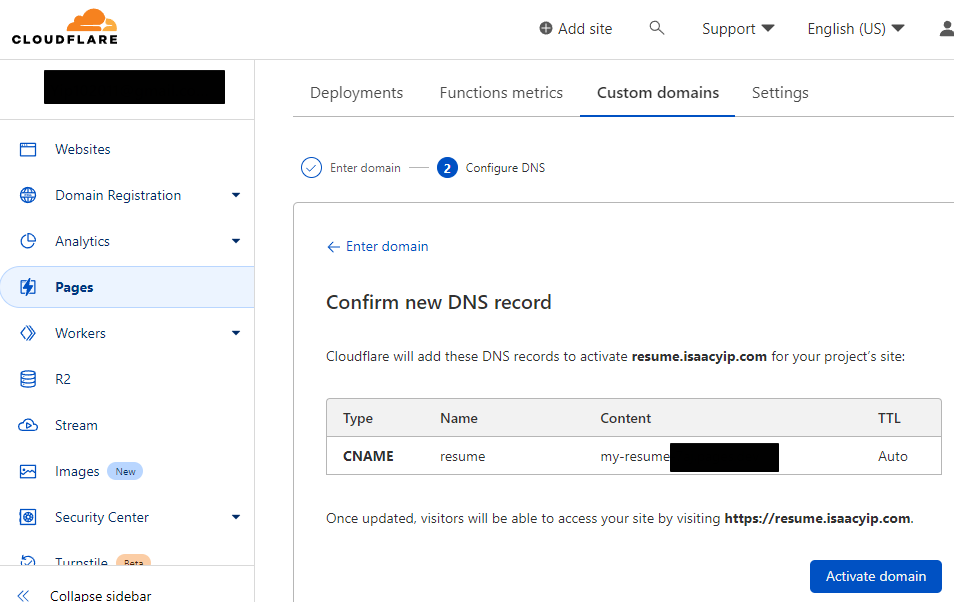Switch to the Deployments tab
This screenshot has height=602, width=954.
click(356, 93)
